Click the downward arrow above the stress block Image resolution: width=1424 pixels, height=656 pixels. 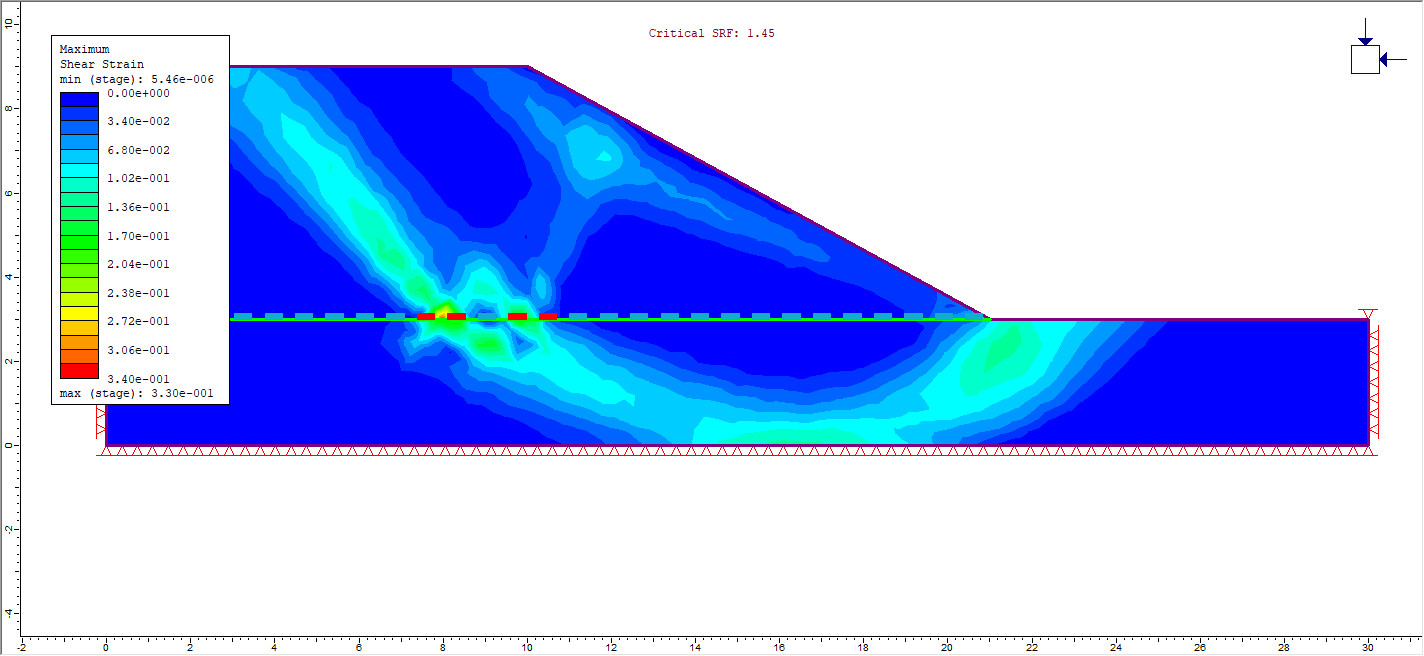[1365, 32]
